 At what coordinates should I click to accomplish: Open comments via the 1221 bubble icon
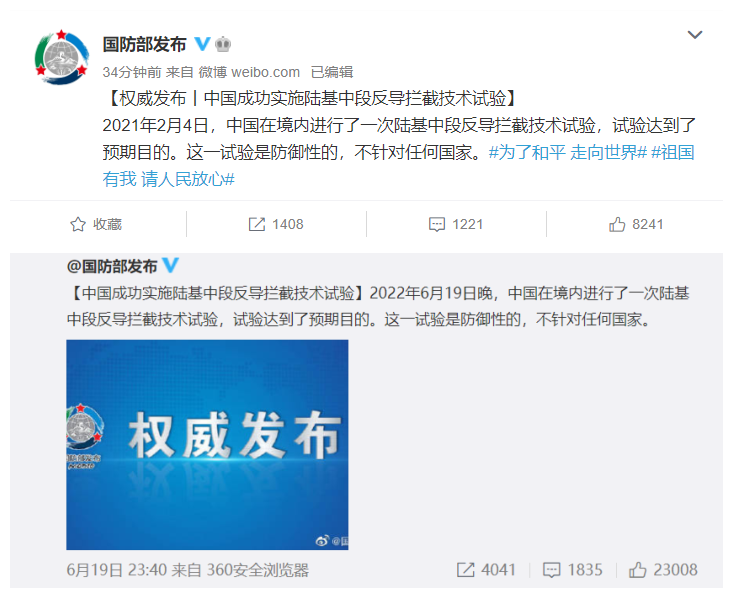tap(456, 224)
